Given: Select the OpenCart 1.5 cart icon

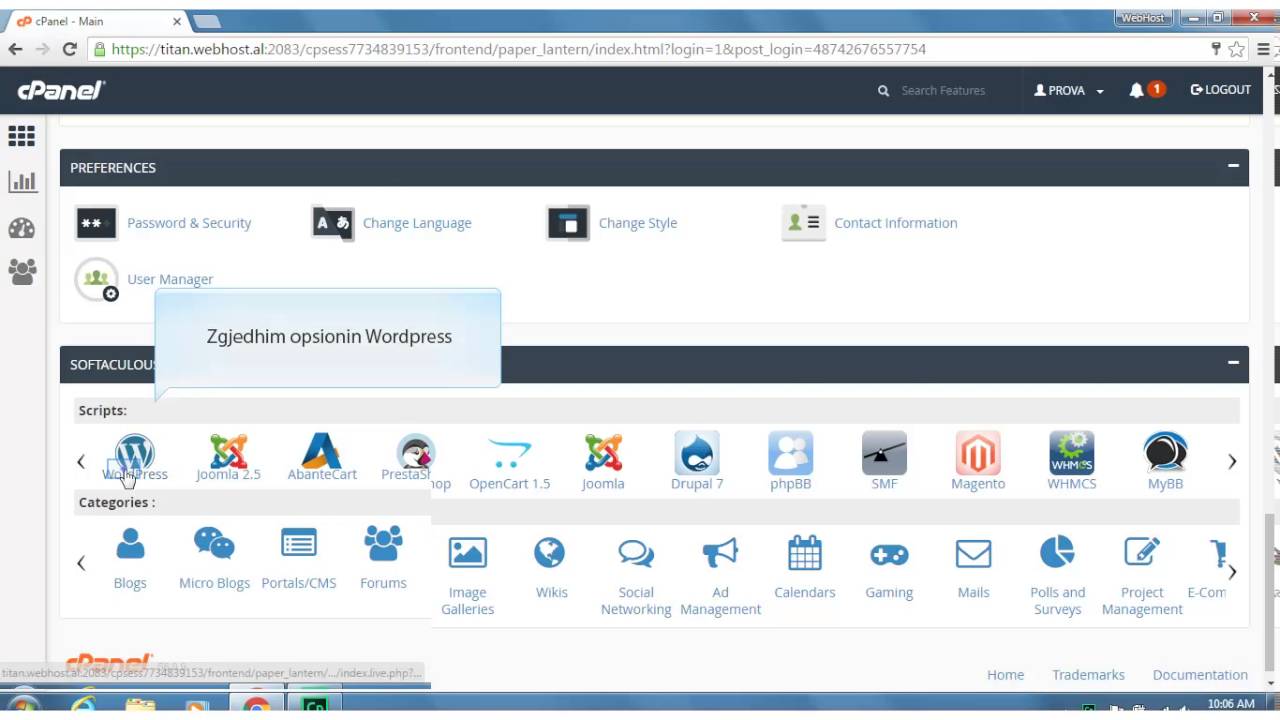Looking at the screenshot, I should point(510,453).
